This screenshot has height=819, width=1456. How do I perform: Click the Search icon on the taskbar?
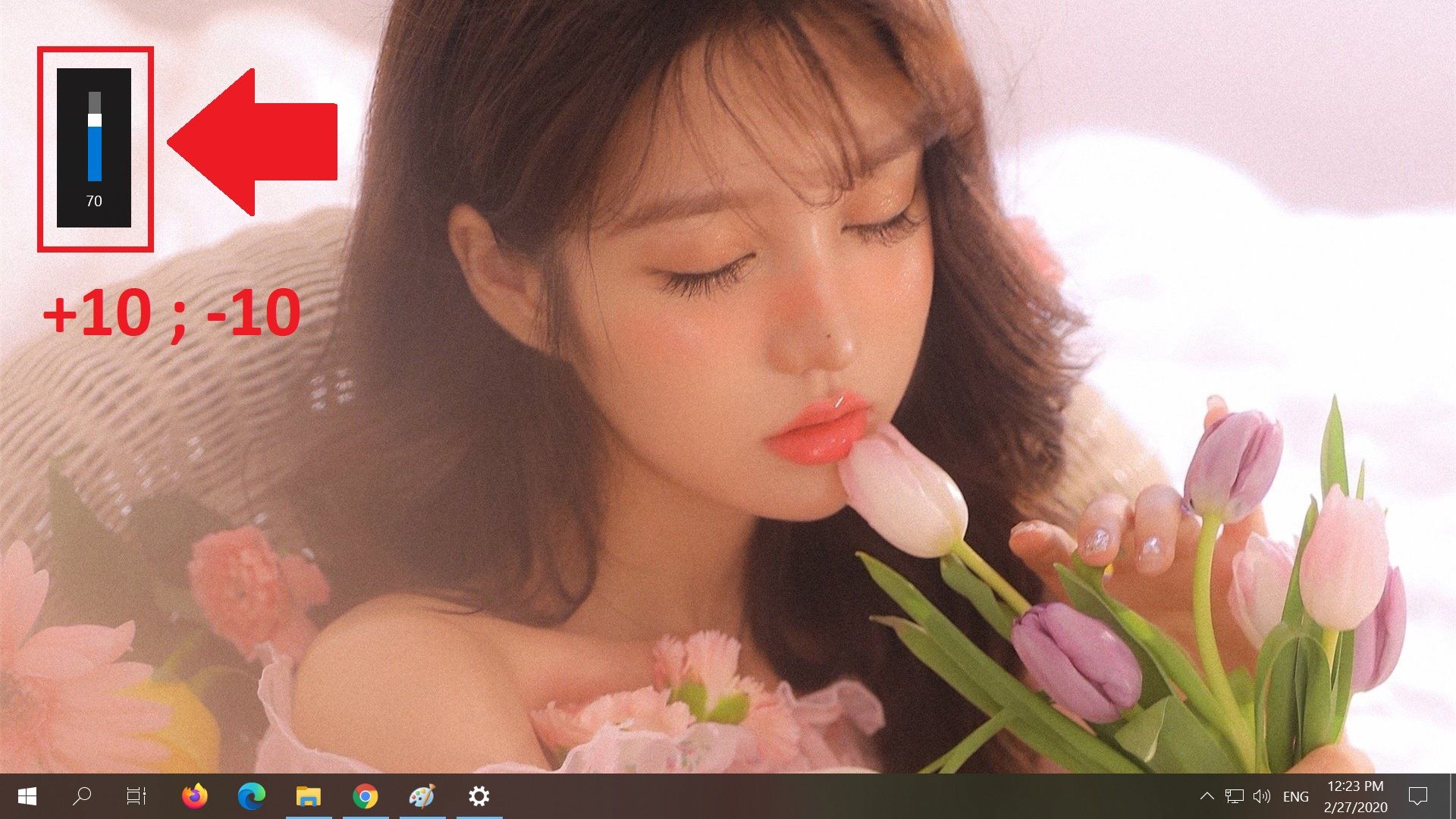pos(81,796)
